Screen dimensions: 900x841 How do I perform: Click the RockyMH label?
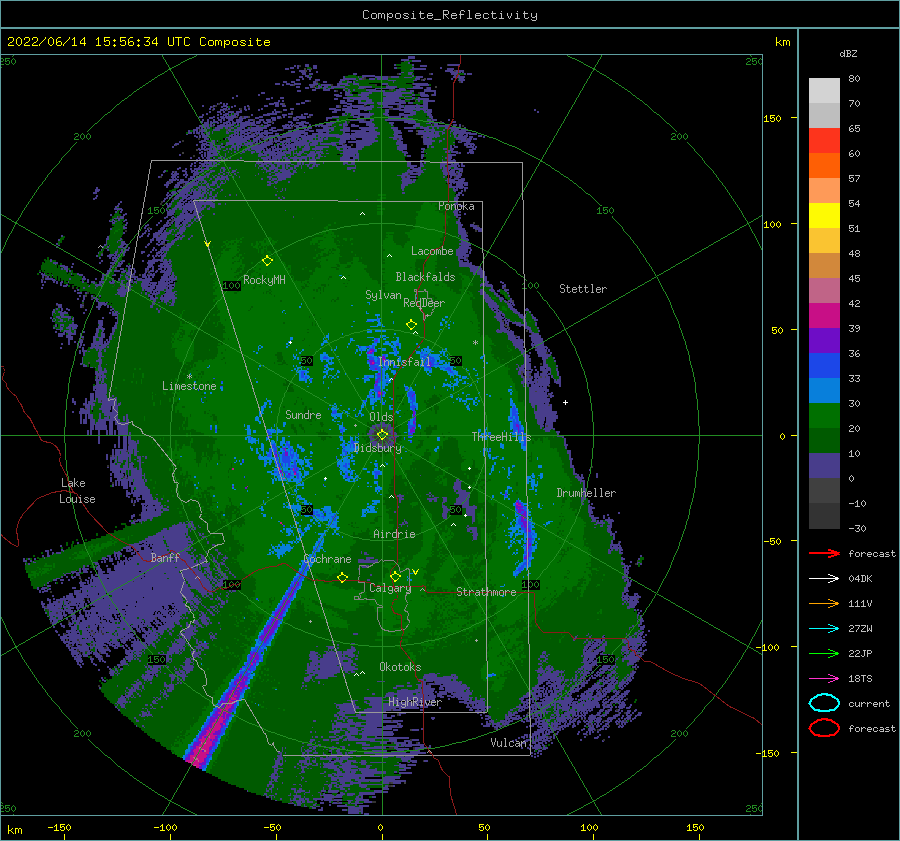(x=264, y=280)
